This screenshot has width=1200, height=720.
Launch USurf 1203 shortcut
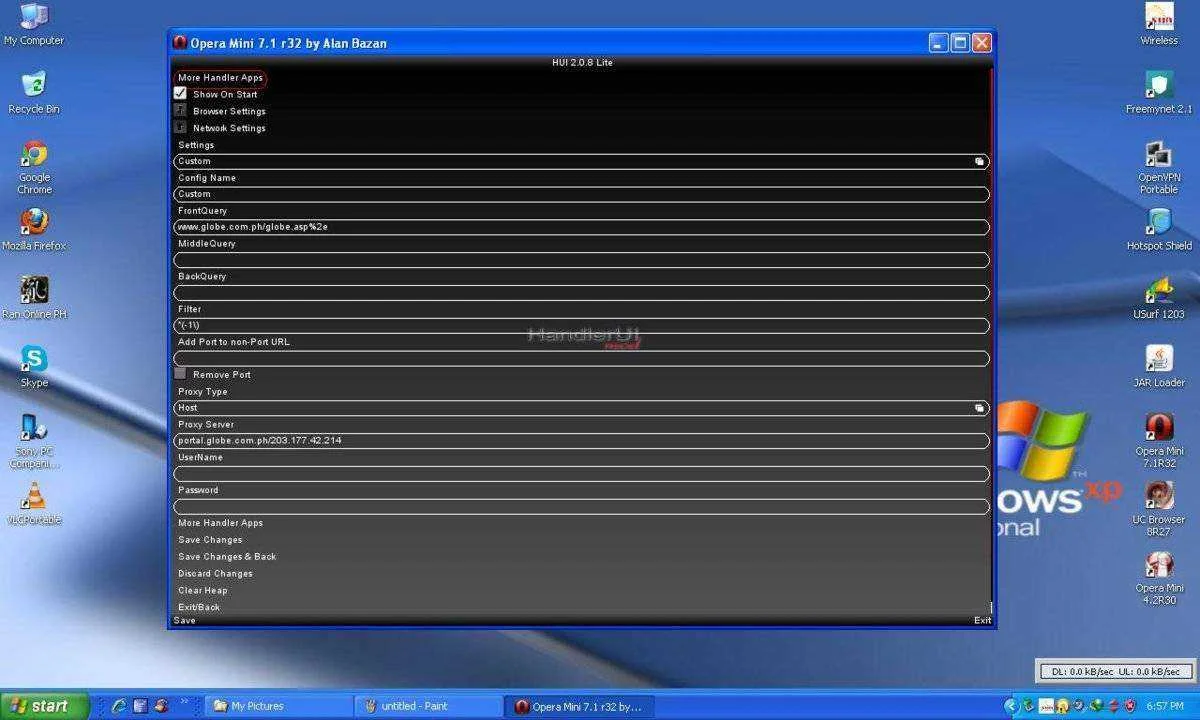coord(1159,297)
